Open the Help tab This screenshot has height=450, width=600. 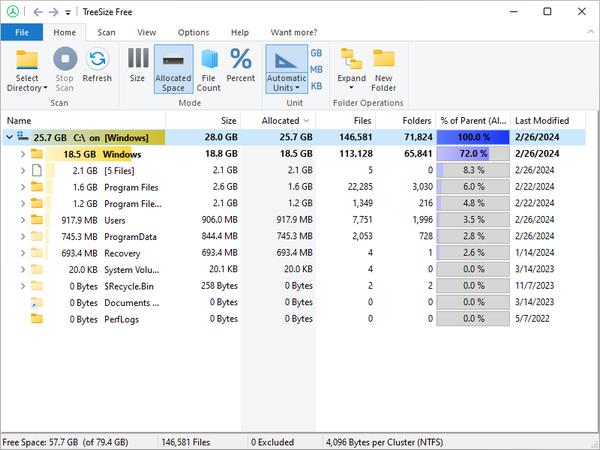pyautogui.click(x=240, y=33)
